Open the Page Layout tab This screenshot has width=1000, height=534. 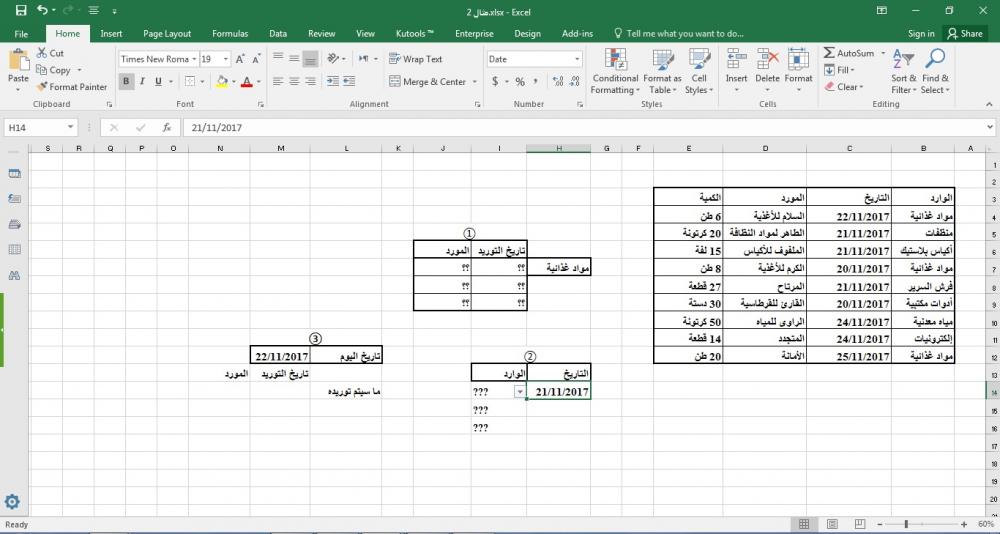tap(167, 33)
